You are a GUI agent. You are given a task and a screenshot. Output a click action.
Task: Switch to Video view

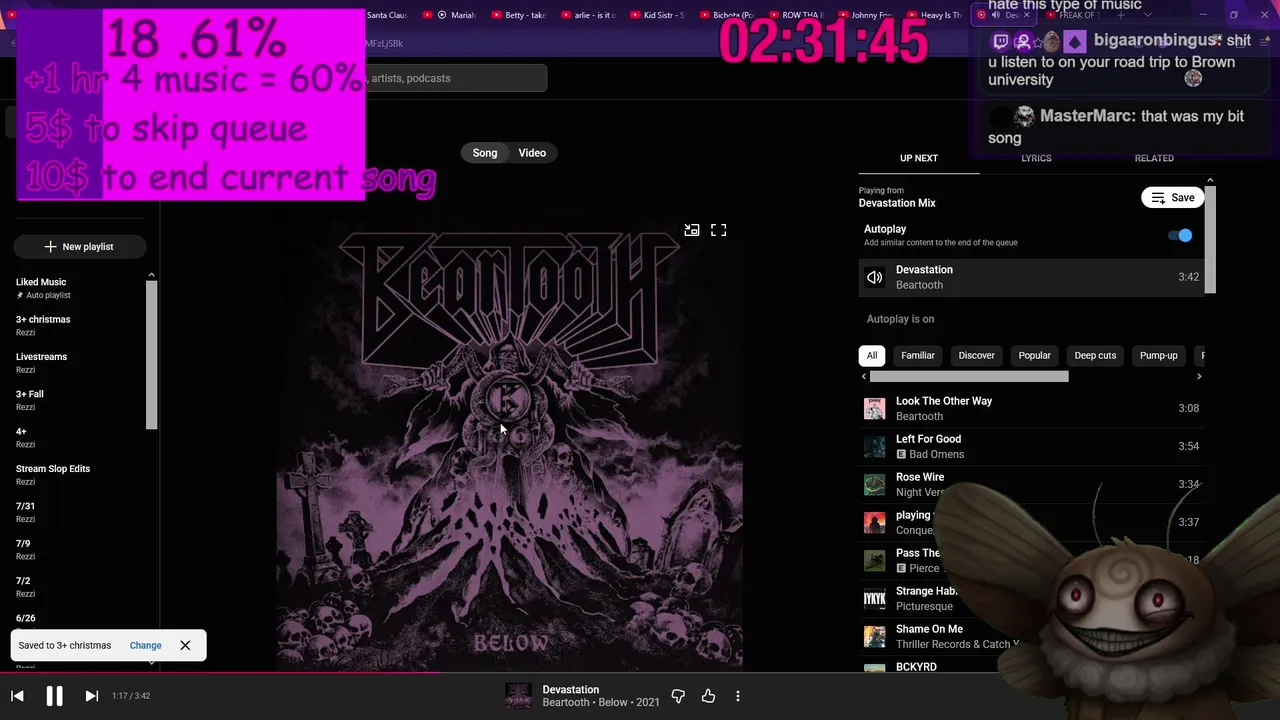tap(532, 153)
